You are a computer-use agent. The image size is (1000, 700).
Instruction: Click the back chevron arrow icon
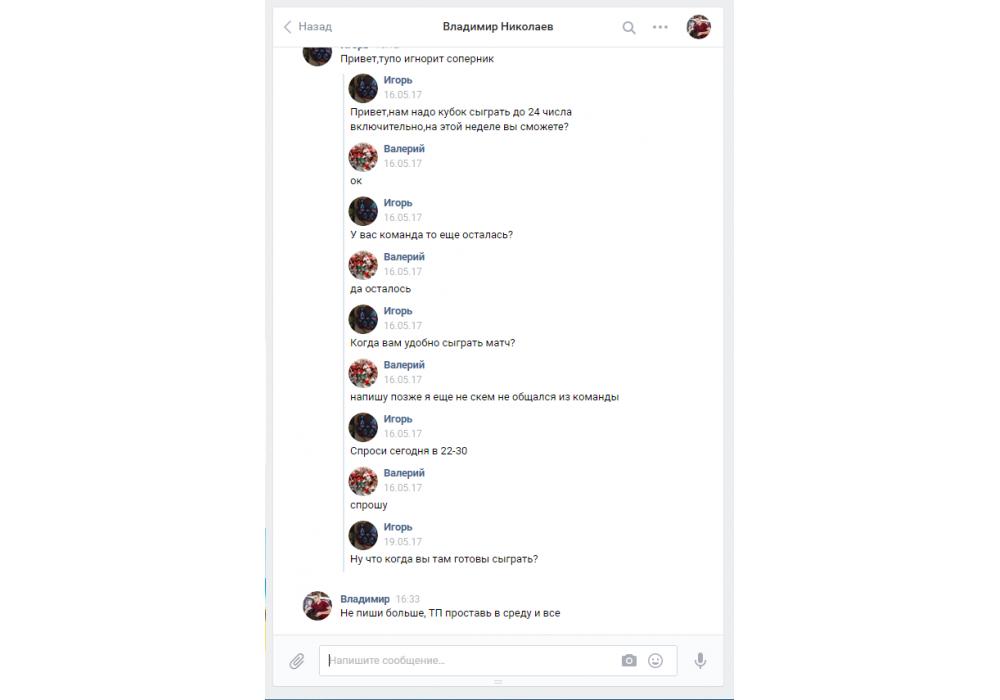tap(288, 27)
